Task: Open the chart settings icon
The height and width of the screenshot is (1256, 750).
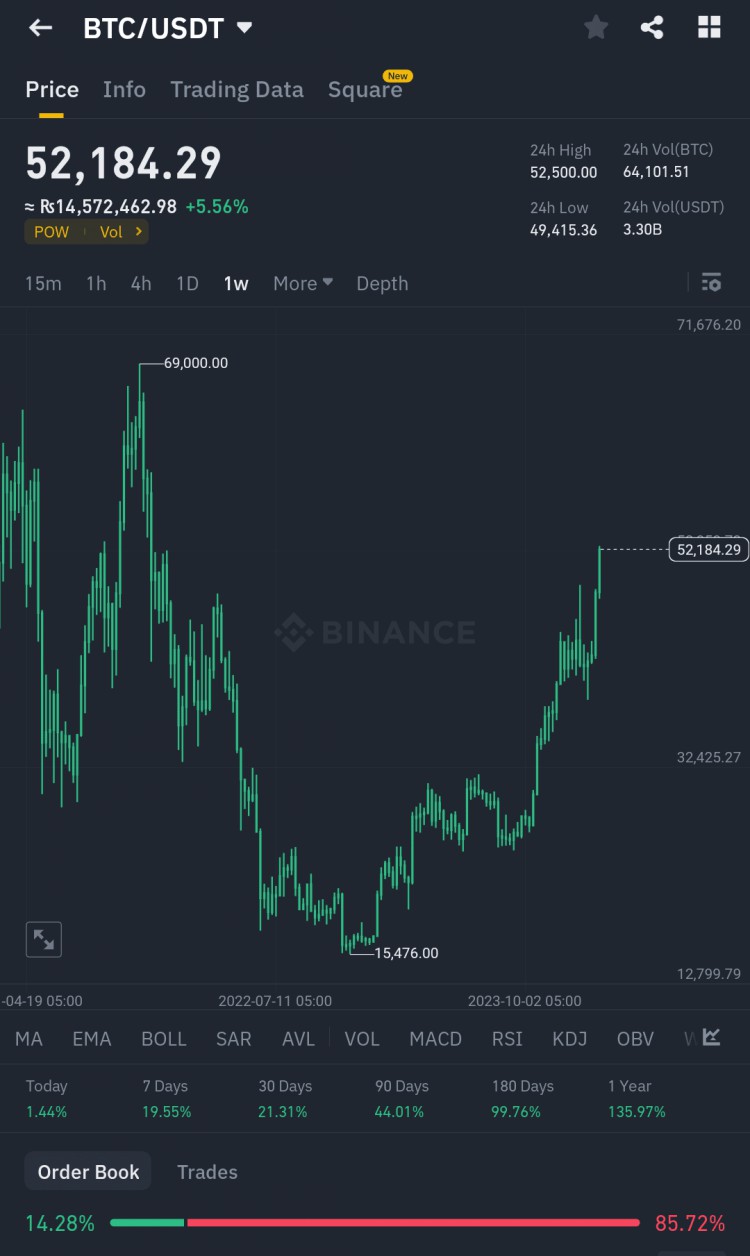Action: click(711, 283)
